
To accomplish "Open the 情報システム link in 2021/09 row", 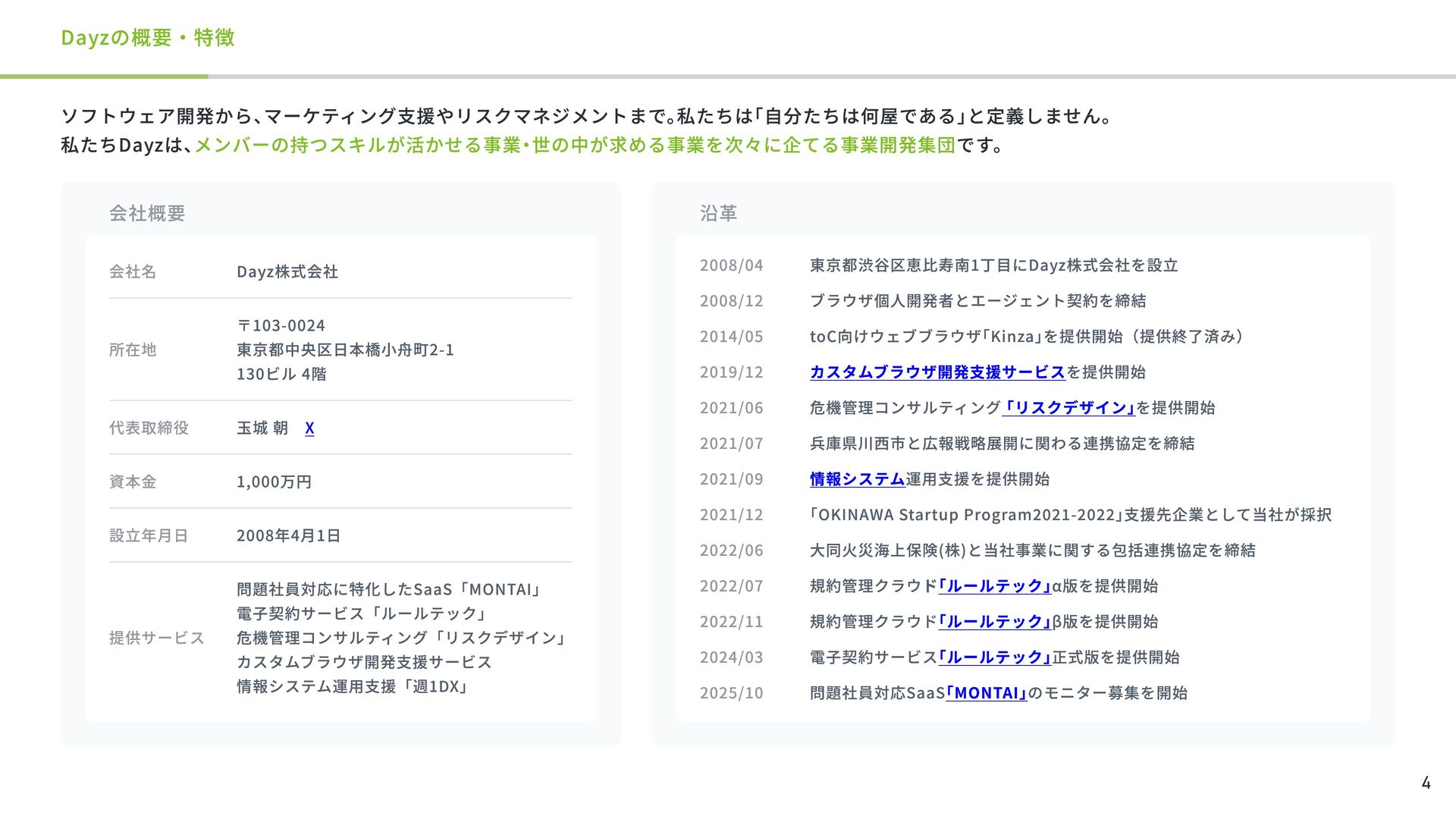I will point(857,479).
